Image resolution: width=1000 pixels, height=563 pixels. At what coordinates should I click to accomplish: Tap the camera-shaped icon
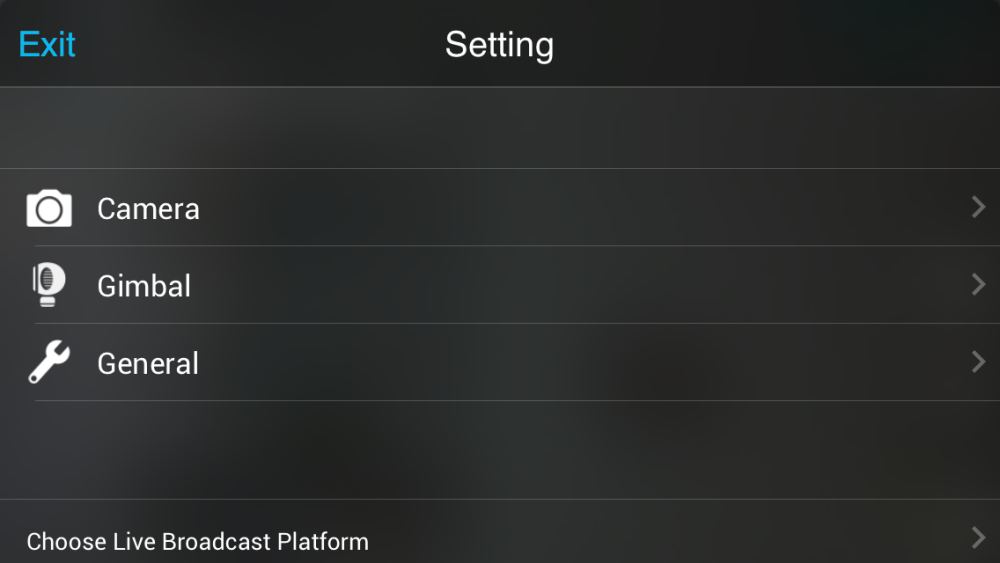[49, 208]
